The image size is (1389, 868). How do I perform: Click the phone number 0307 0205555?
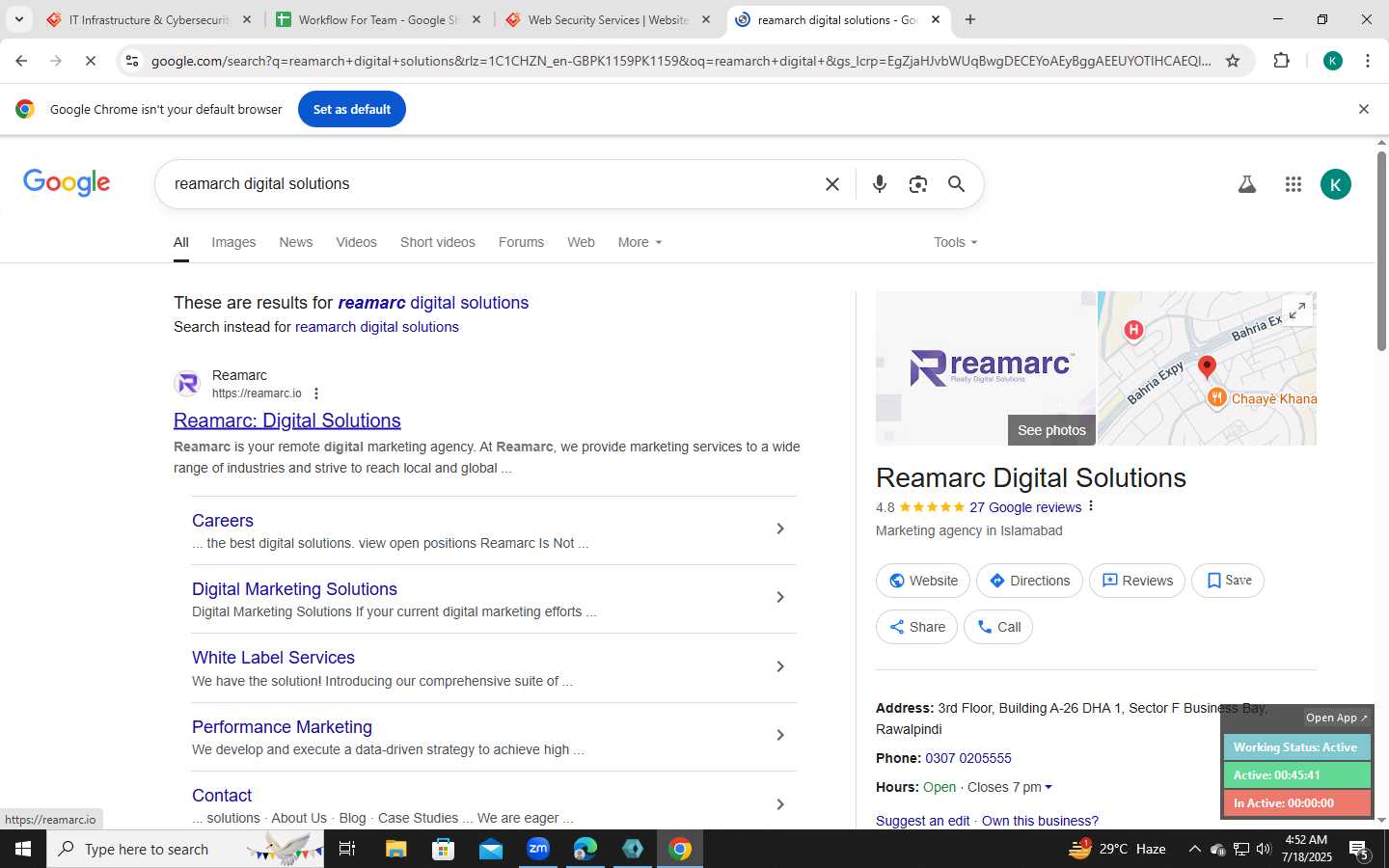point(968,758)
